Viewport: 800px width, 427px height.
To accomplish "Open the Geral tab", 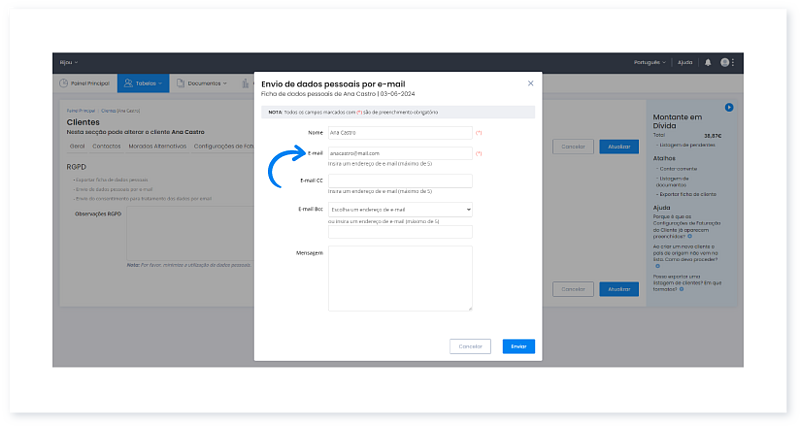I will click(75, 147).
